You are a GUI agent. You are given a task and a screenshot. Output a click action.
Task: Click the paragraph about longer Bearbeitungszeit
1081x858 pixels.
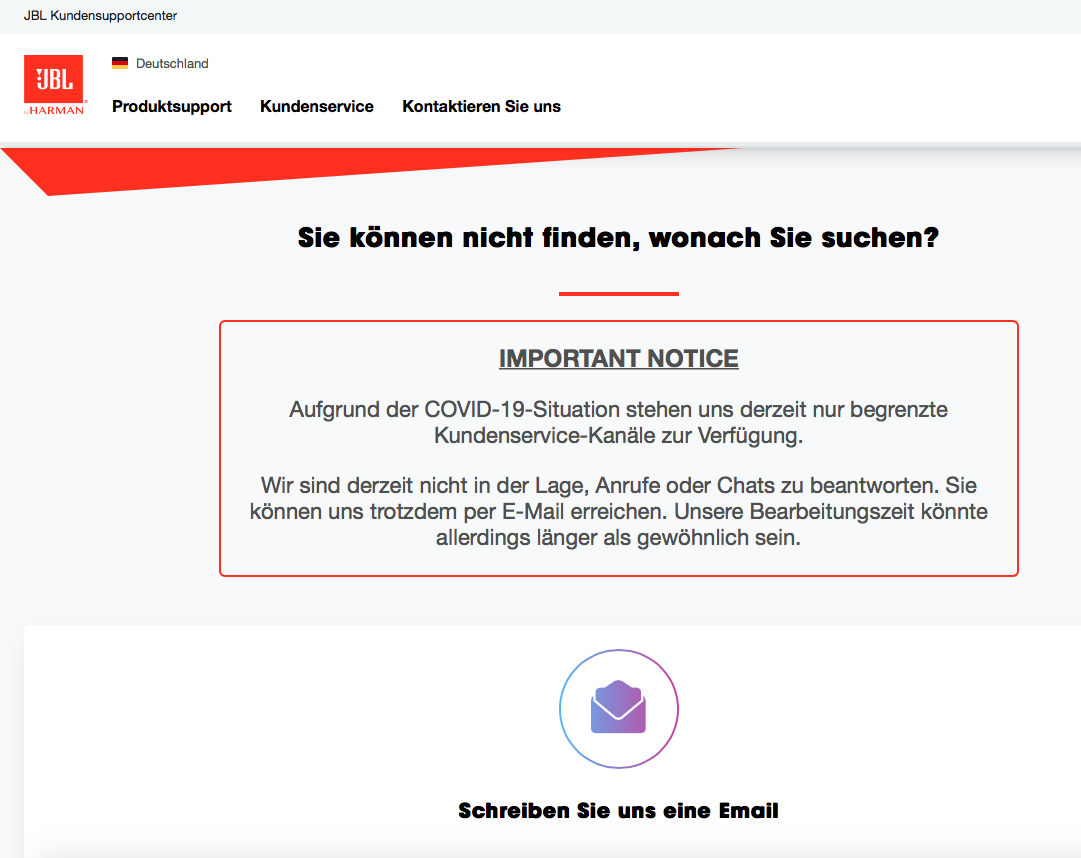coord(618,511)
